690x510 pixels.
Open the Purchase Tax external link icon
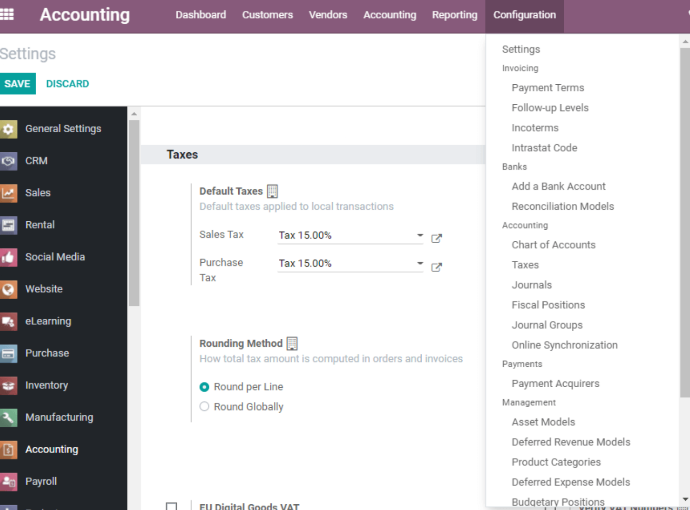pyautogui.click(x=436, y=267)
